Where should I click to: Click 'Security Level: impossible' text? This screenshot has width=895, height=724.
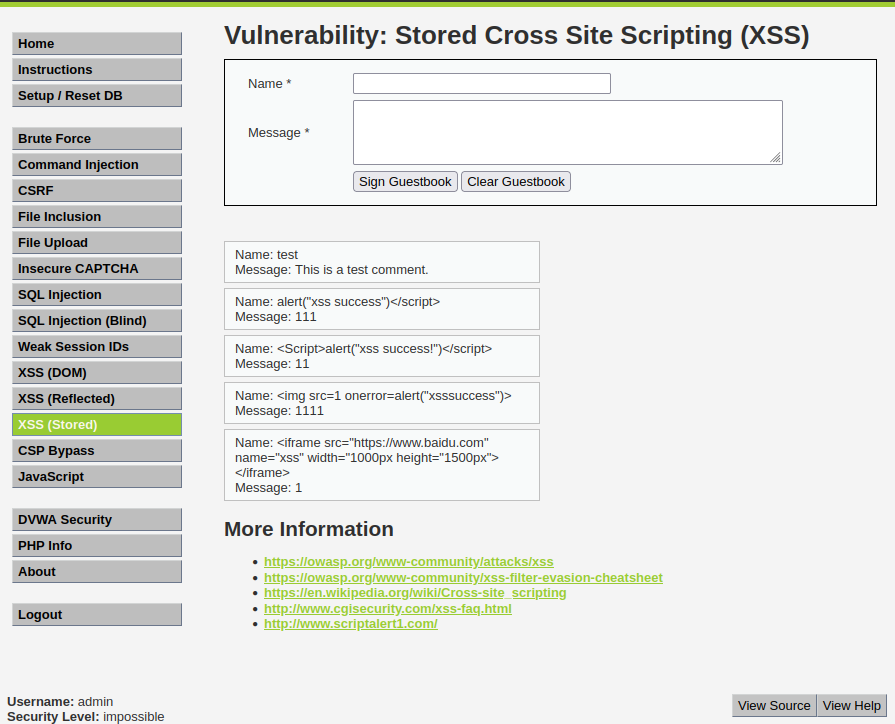[x=86, y=717]
